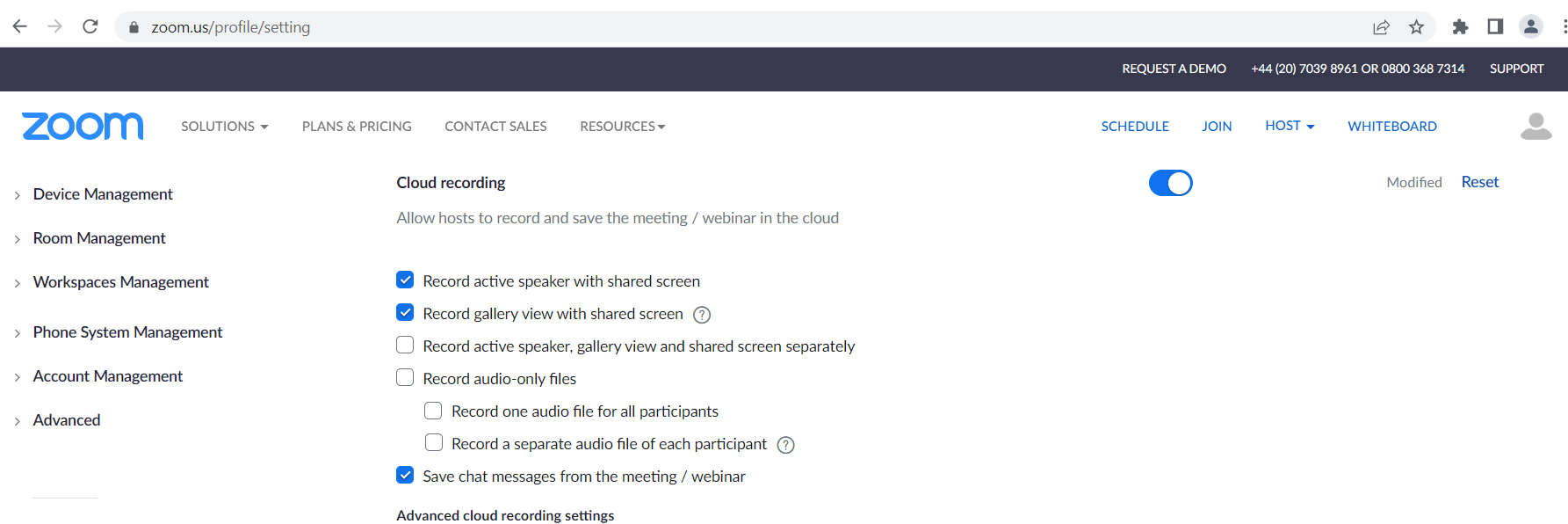Open the extensions puzzle icon
The image size is (1568, 524).
coord(1460,27)
